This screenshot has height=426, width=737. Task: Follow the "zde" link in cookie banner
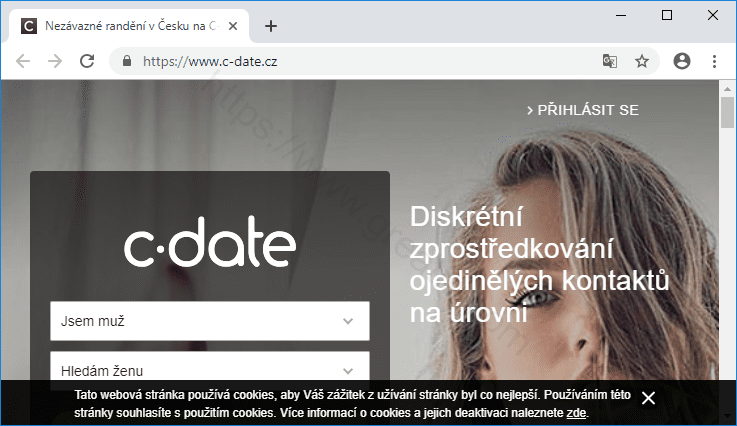576,412
